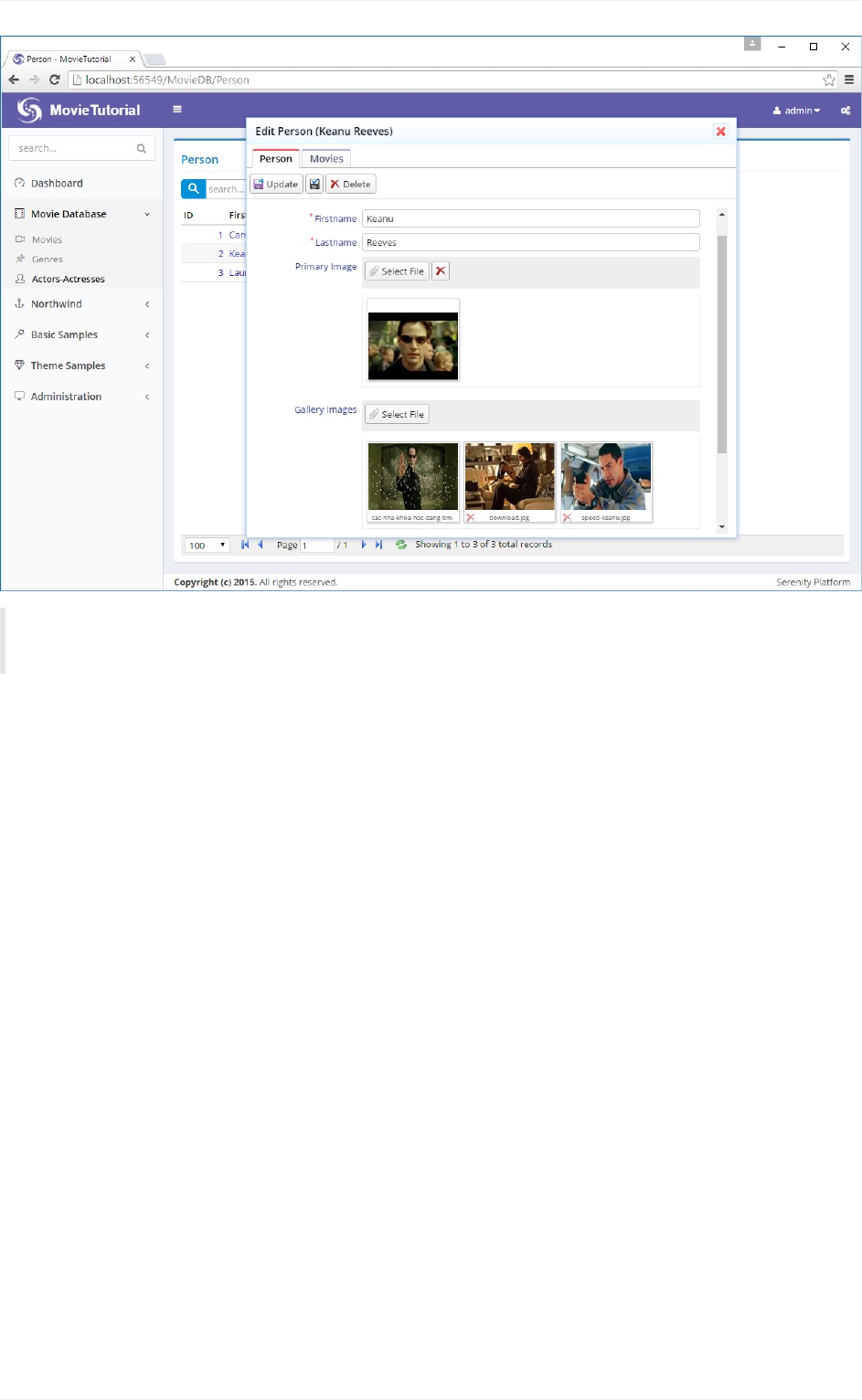Click the Basic Samples wrench icon
Screen dimensions: 862x1400
pyautogui.click(x=19, y=334)
